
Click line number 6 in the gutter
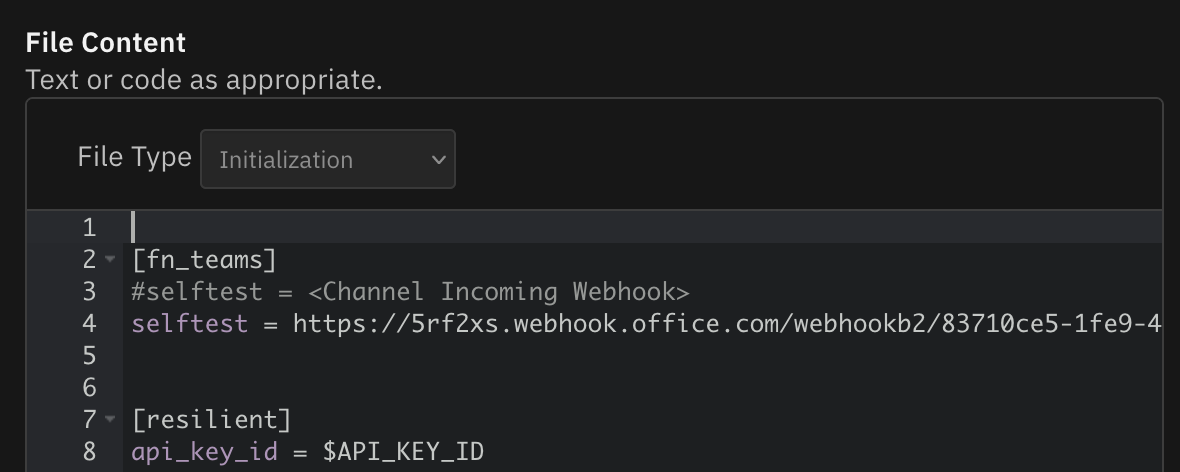click(x=89, y=388)
